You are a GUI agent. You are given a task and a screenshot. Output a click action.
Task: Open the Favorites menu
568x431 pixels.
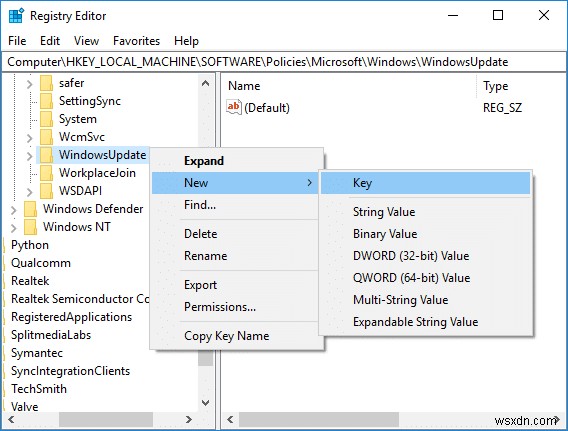click(136, 41)
